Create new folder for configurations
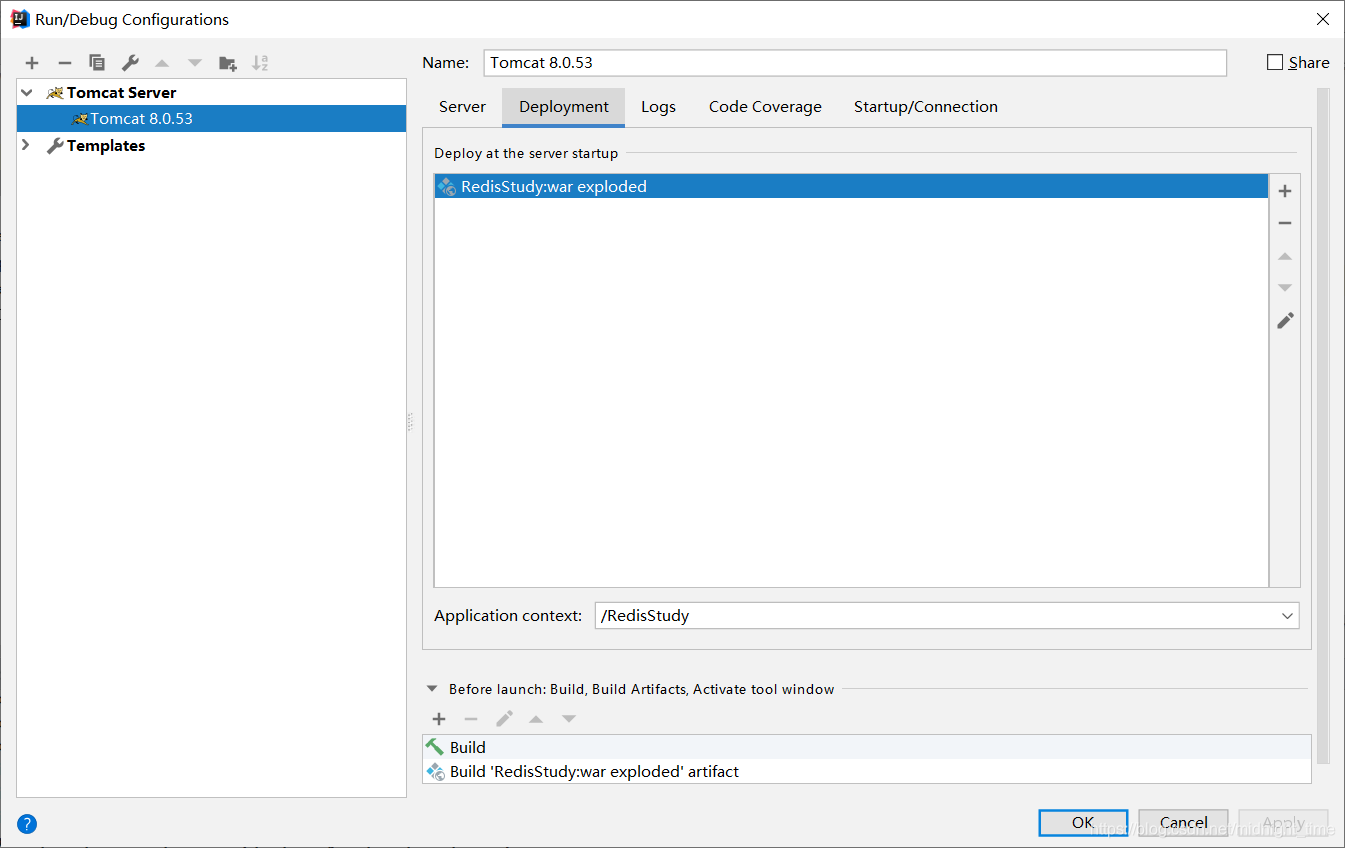This screenshot has height=848, width=1345. tap(228, 63)
